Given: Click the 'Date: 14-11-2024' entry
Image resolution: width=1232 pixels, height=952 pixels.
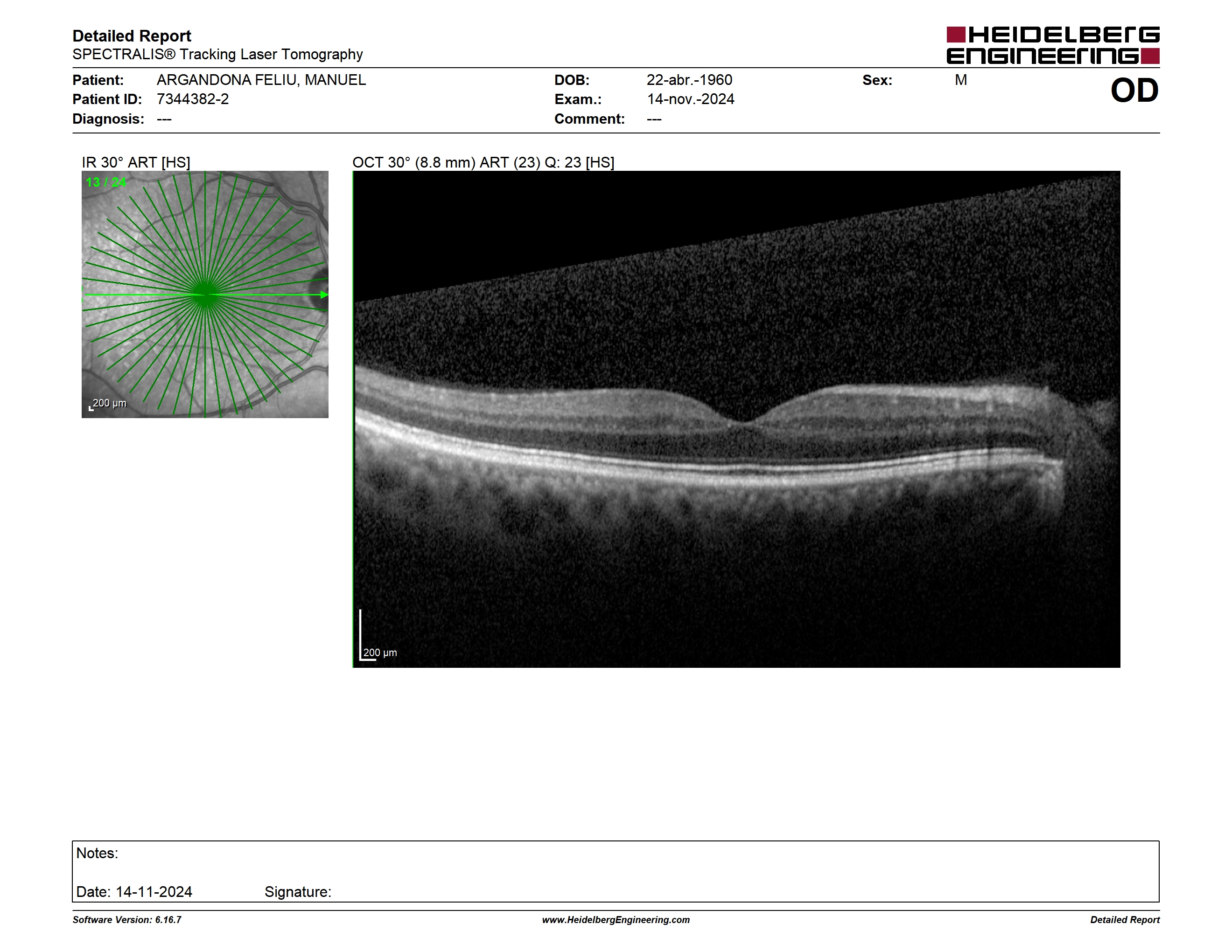Looking at the screenshot, I should 134,892.
